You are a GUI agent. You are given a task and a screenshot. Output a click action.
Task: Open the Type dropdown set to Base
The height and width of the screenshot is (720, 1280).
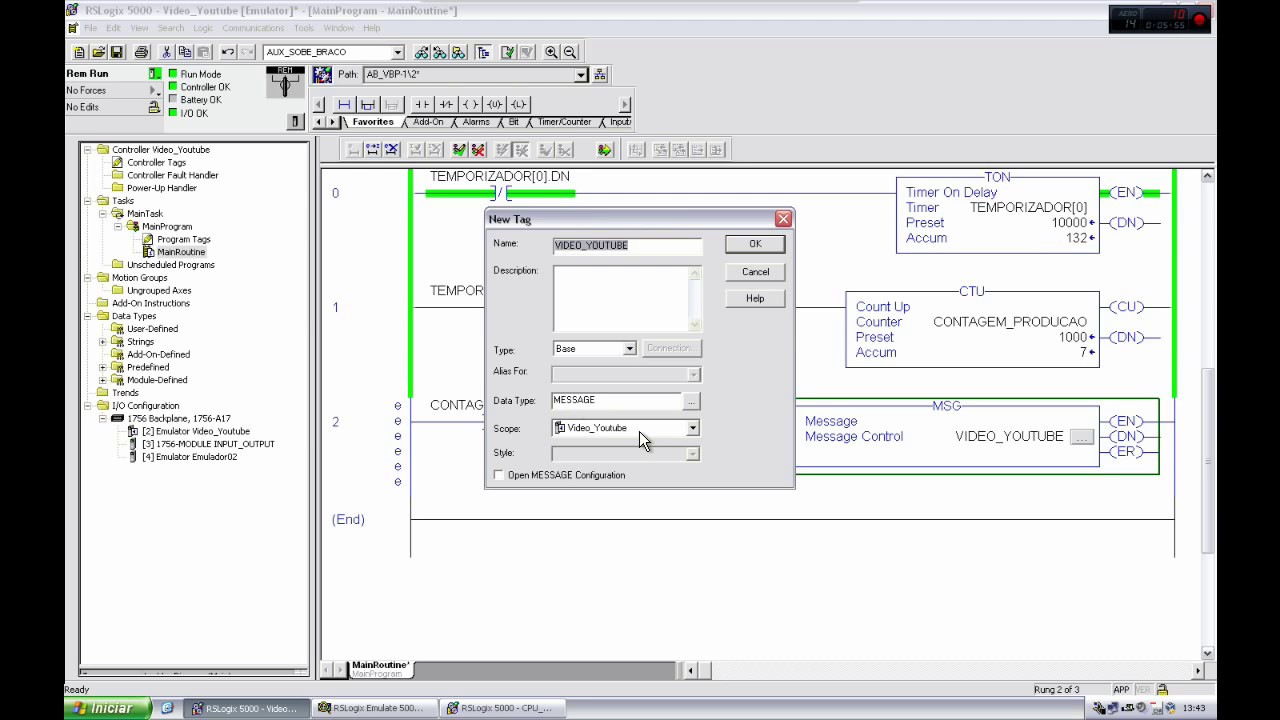tap(629, 349)
